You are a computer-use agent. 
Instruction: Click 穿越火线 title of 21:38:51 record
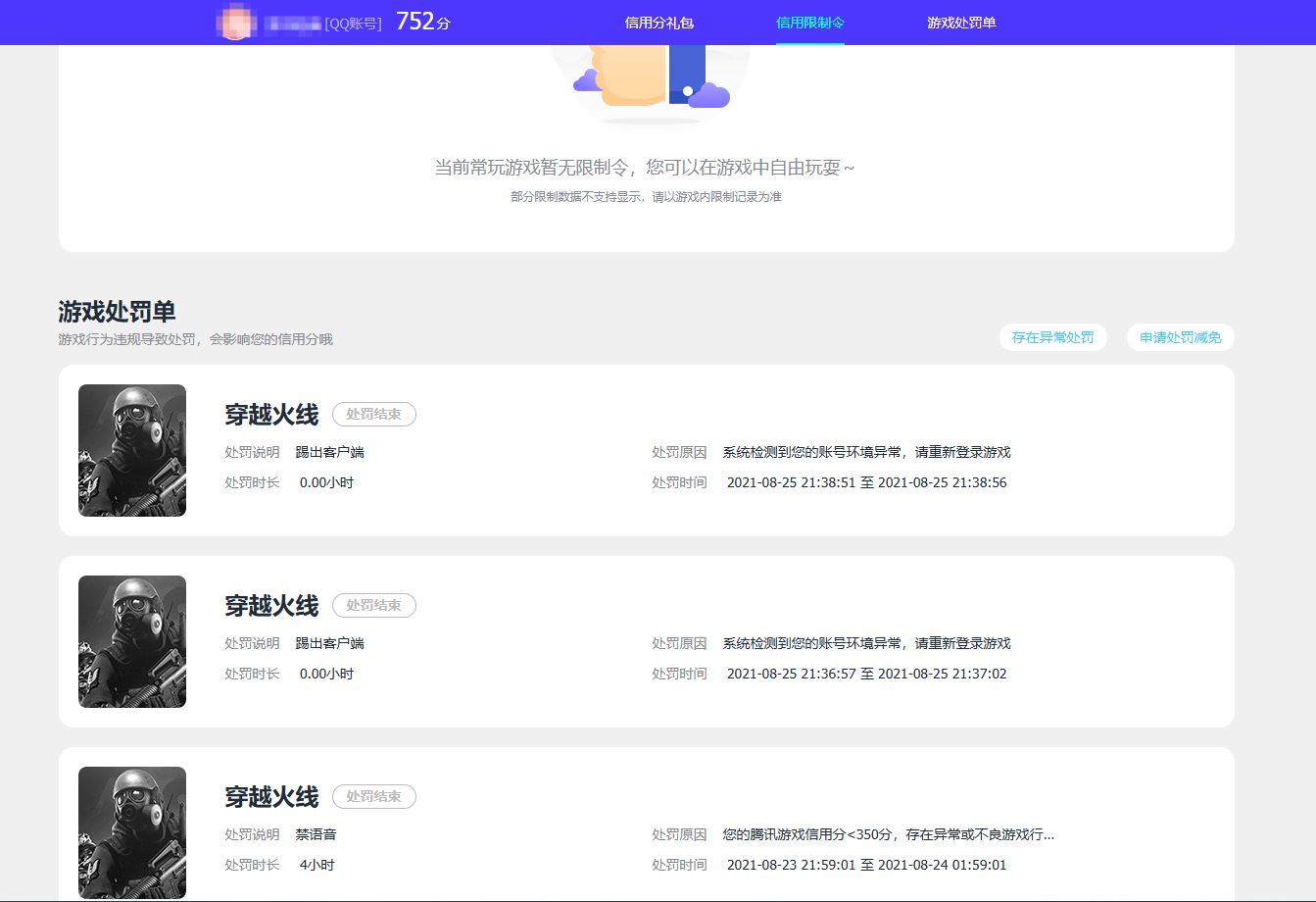point(271,415)
